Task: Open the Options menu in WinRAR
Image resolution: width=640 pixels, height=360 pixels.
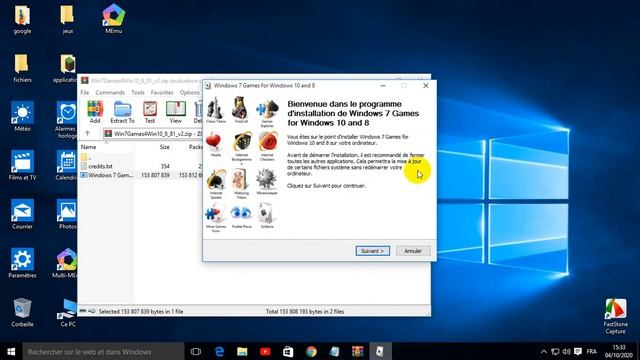Action: pyautogui.click(x=190, y=93)
